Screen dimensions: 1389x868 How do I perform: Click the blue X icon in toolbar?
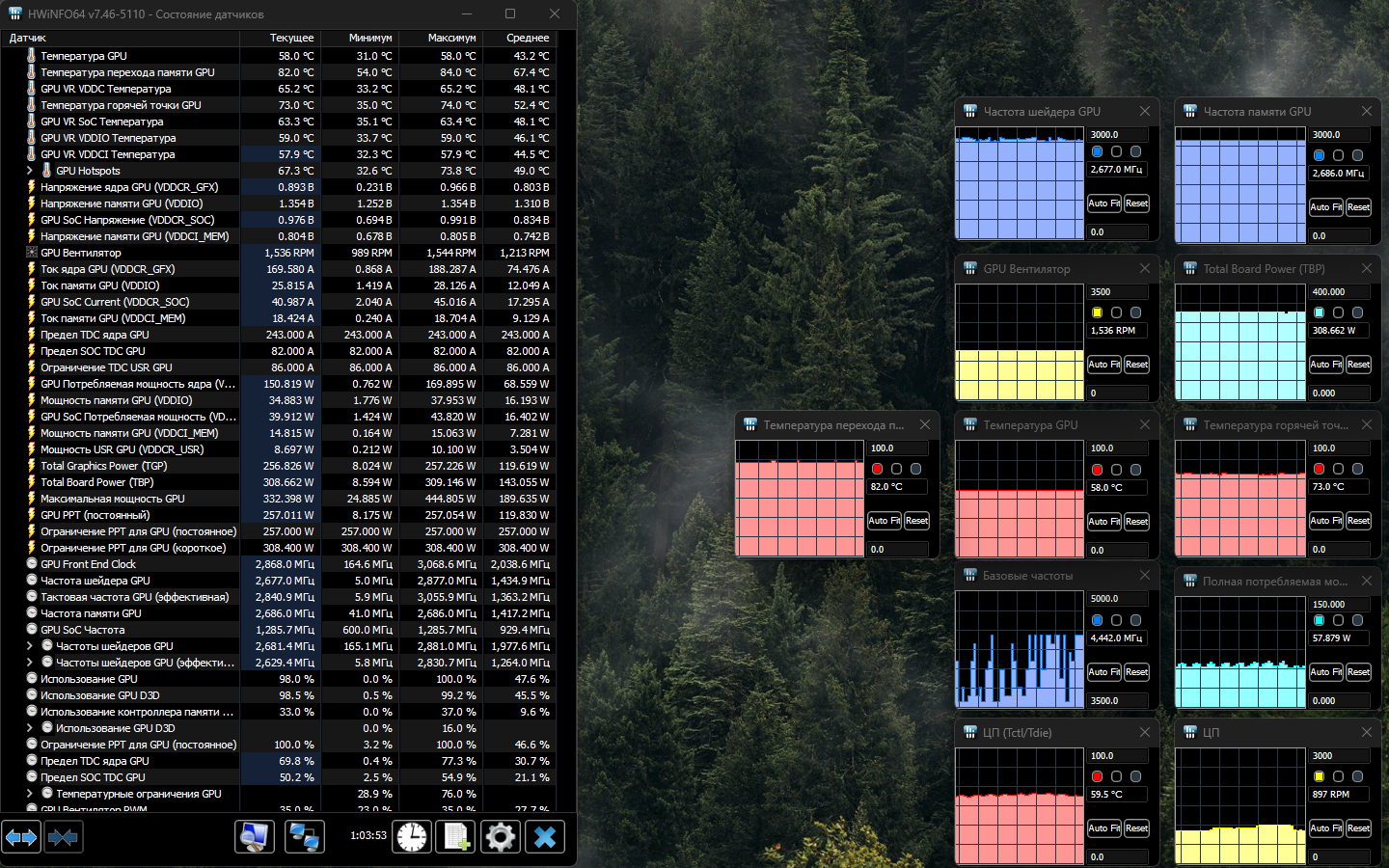545,837
